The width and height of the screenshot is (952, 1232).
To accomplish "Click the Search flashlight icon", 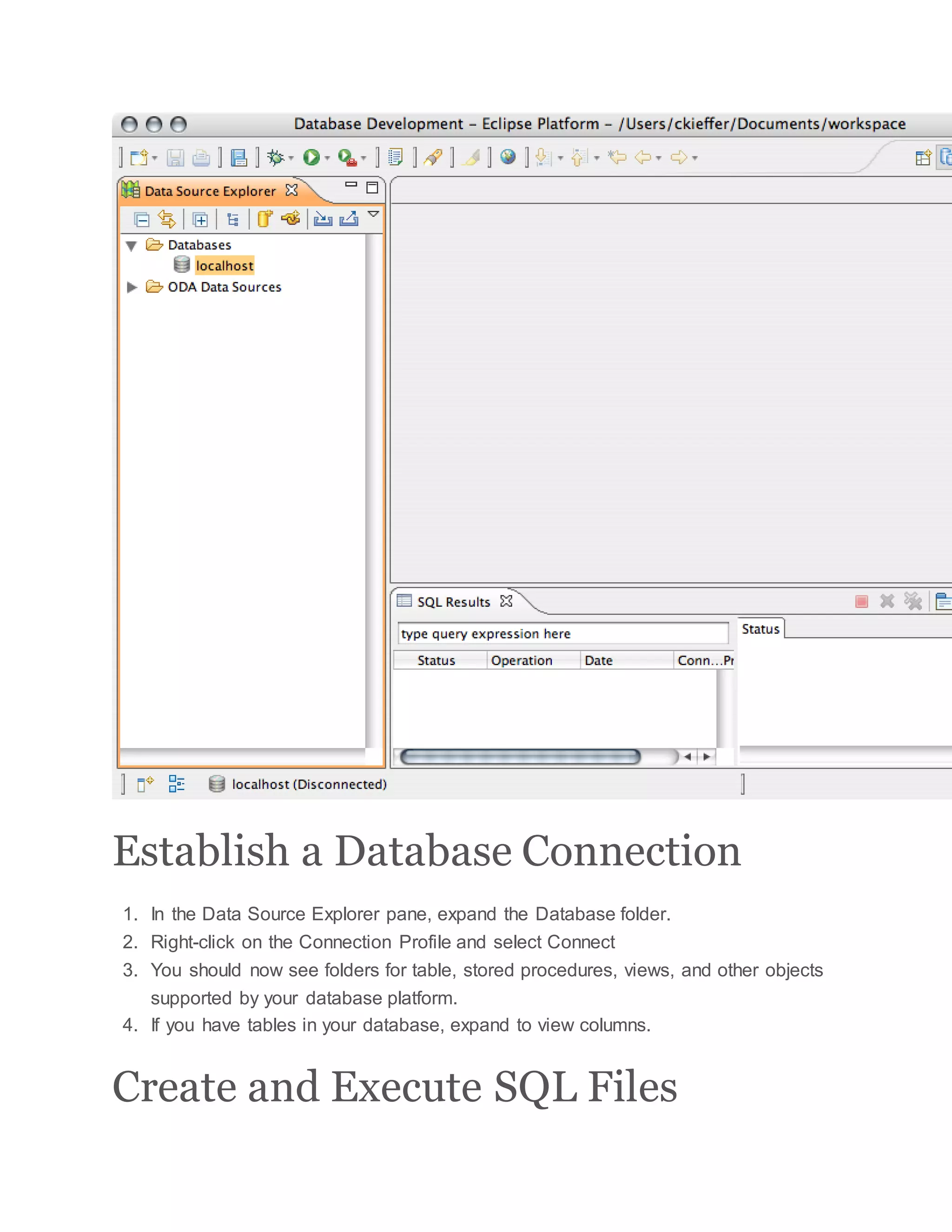I will [433, 158].
